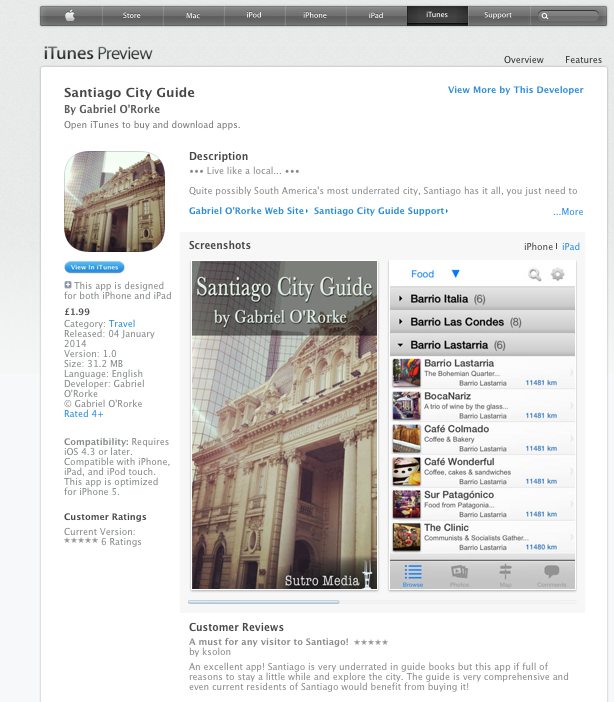Go to the Features section link
Screen dimensions: 614x702
point(583,60)
